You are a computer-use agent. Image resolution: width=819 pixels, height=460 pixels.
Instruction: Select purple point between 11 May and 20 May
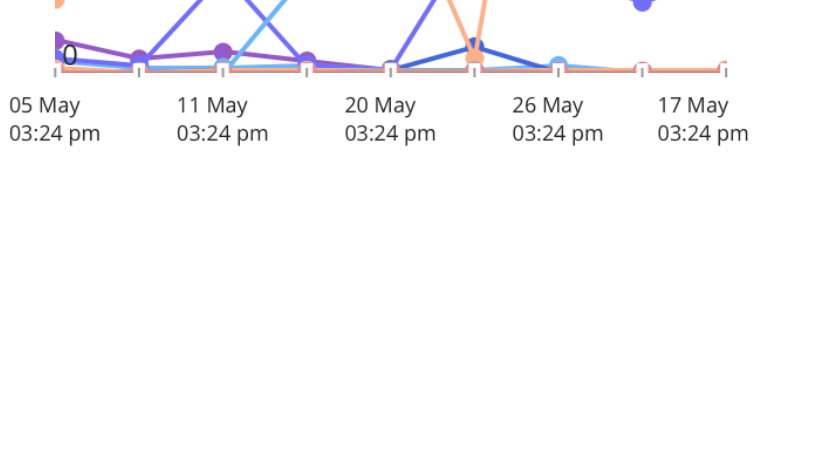(307, 61)
